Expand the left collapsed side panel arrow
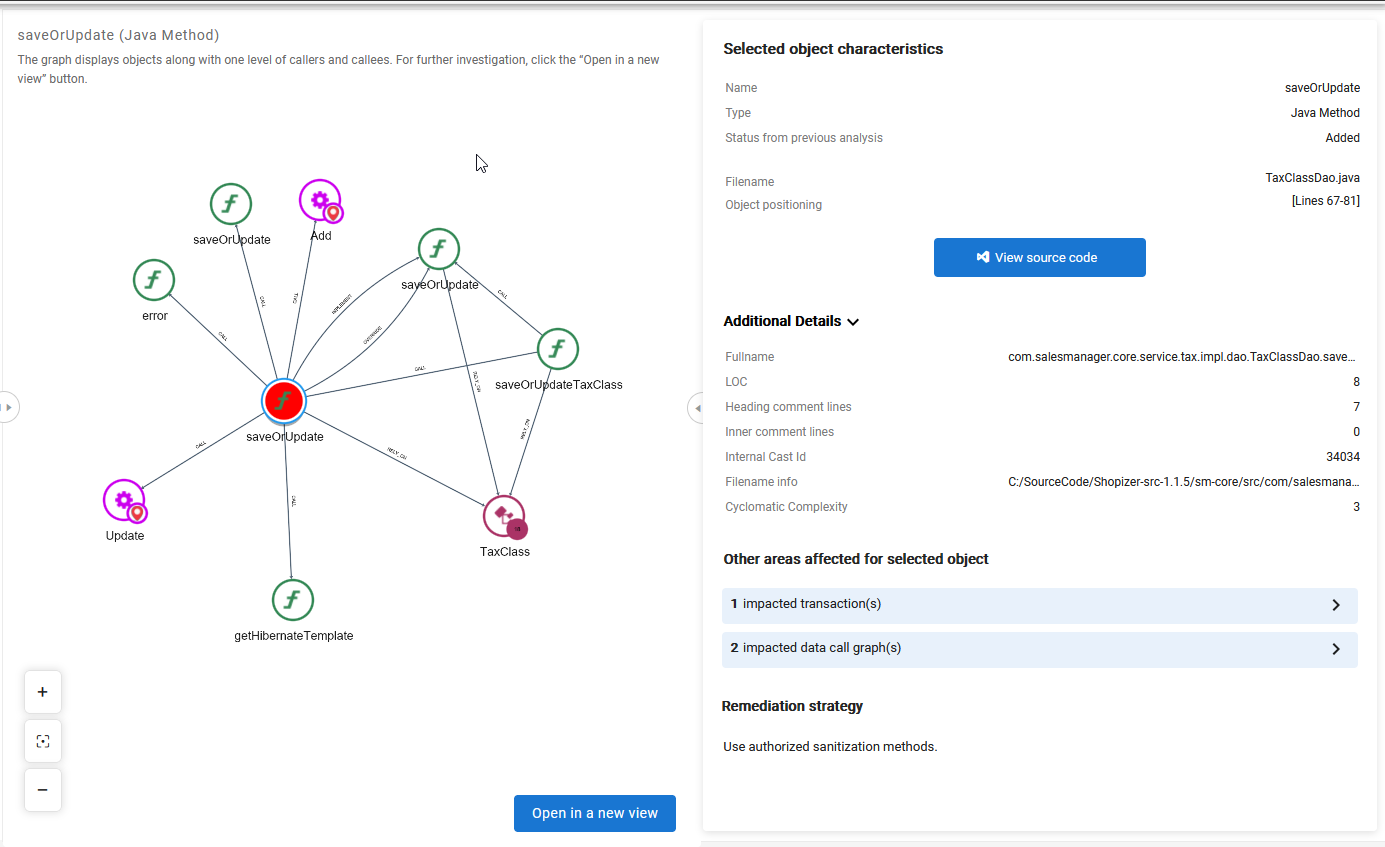The height and width of the screenshot is (847, 1385). pyautogui.click(x=8, y=407)
